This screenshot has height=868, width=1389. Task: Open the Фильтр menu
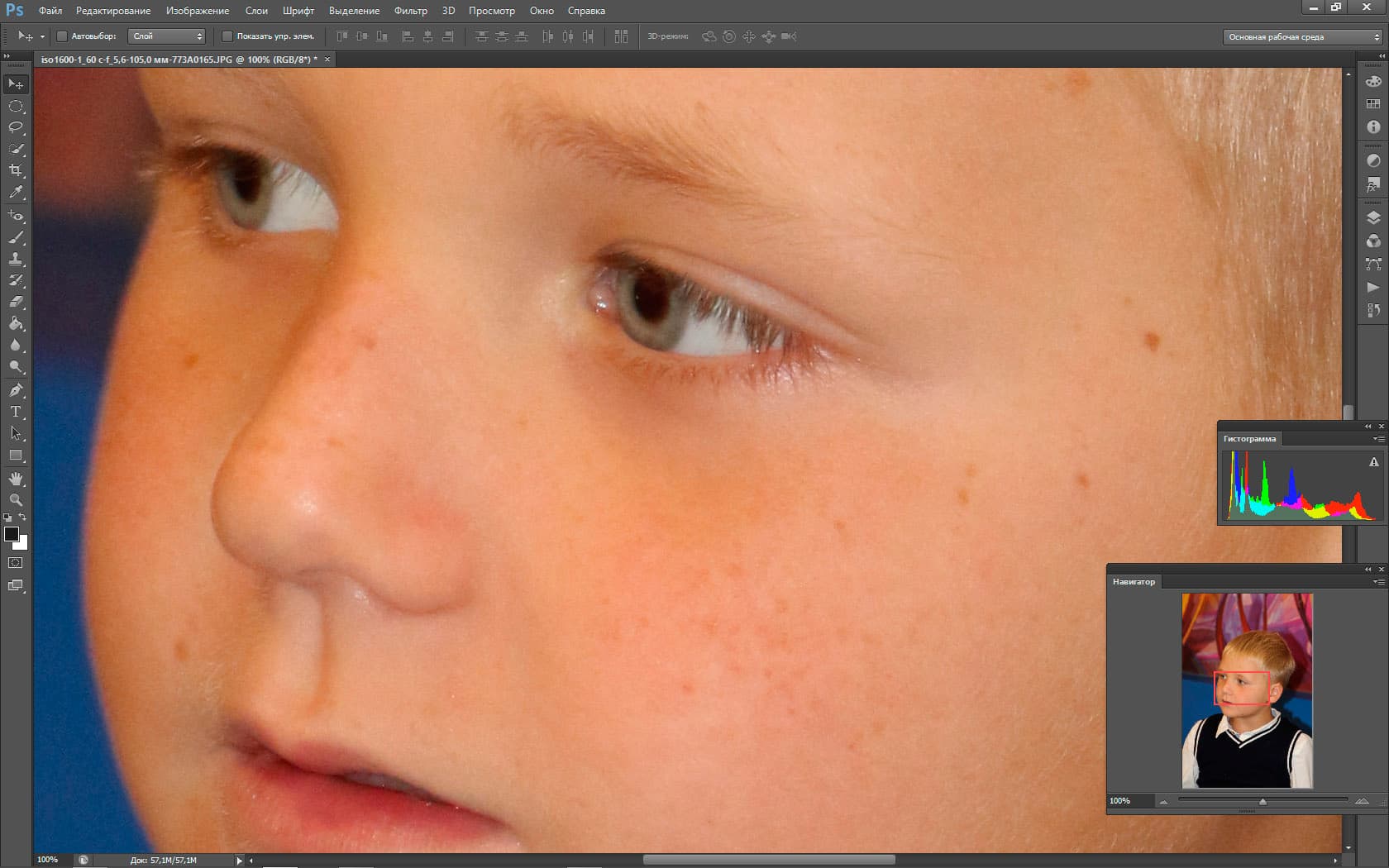tap(411, 11)
